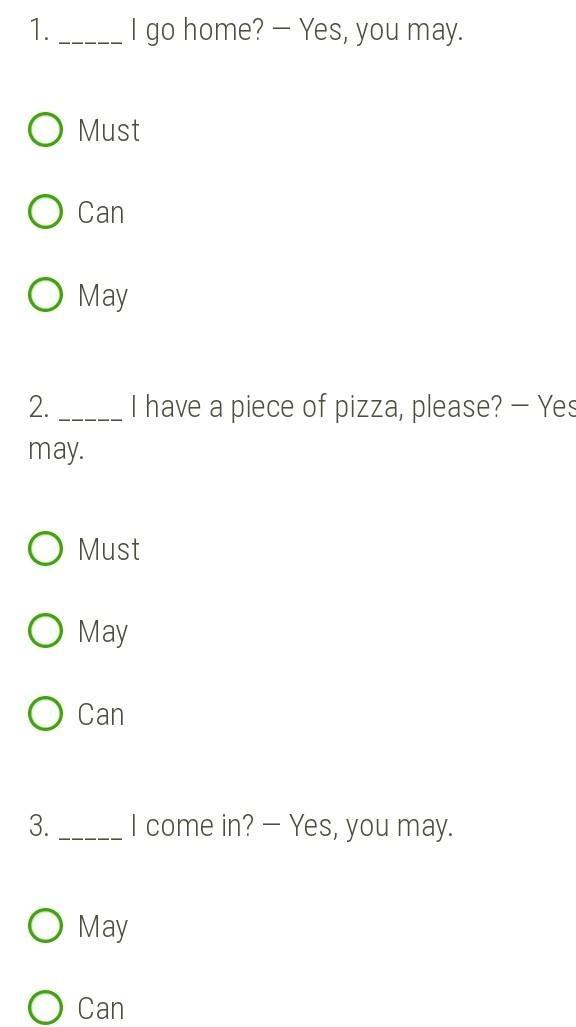This screenshot has height=1027, width=576.
Task: Click the 'I go home?' question text
Action: [x=197, y=31]
